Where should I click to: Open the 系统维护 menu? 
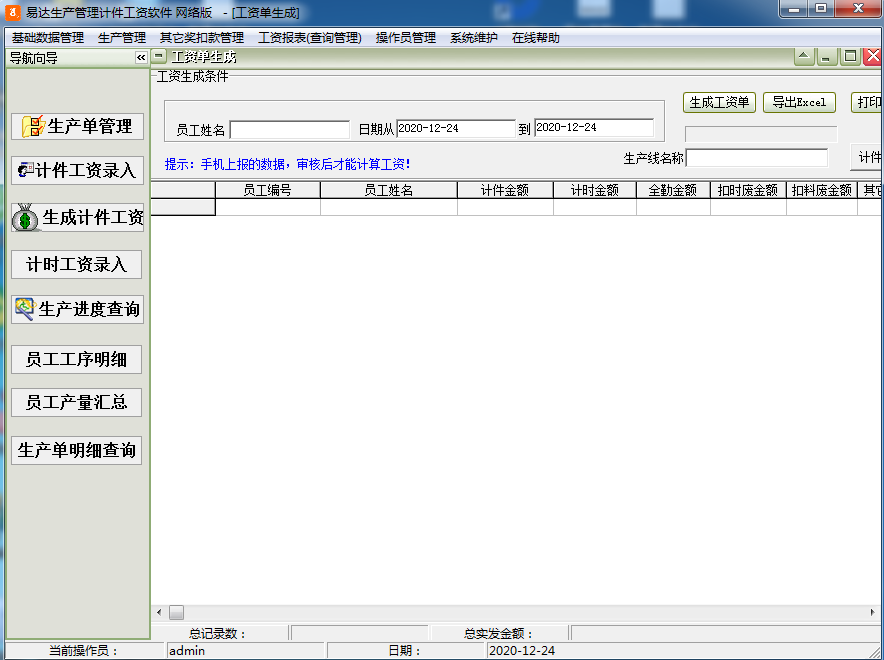(x=470, y=36)
